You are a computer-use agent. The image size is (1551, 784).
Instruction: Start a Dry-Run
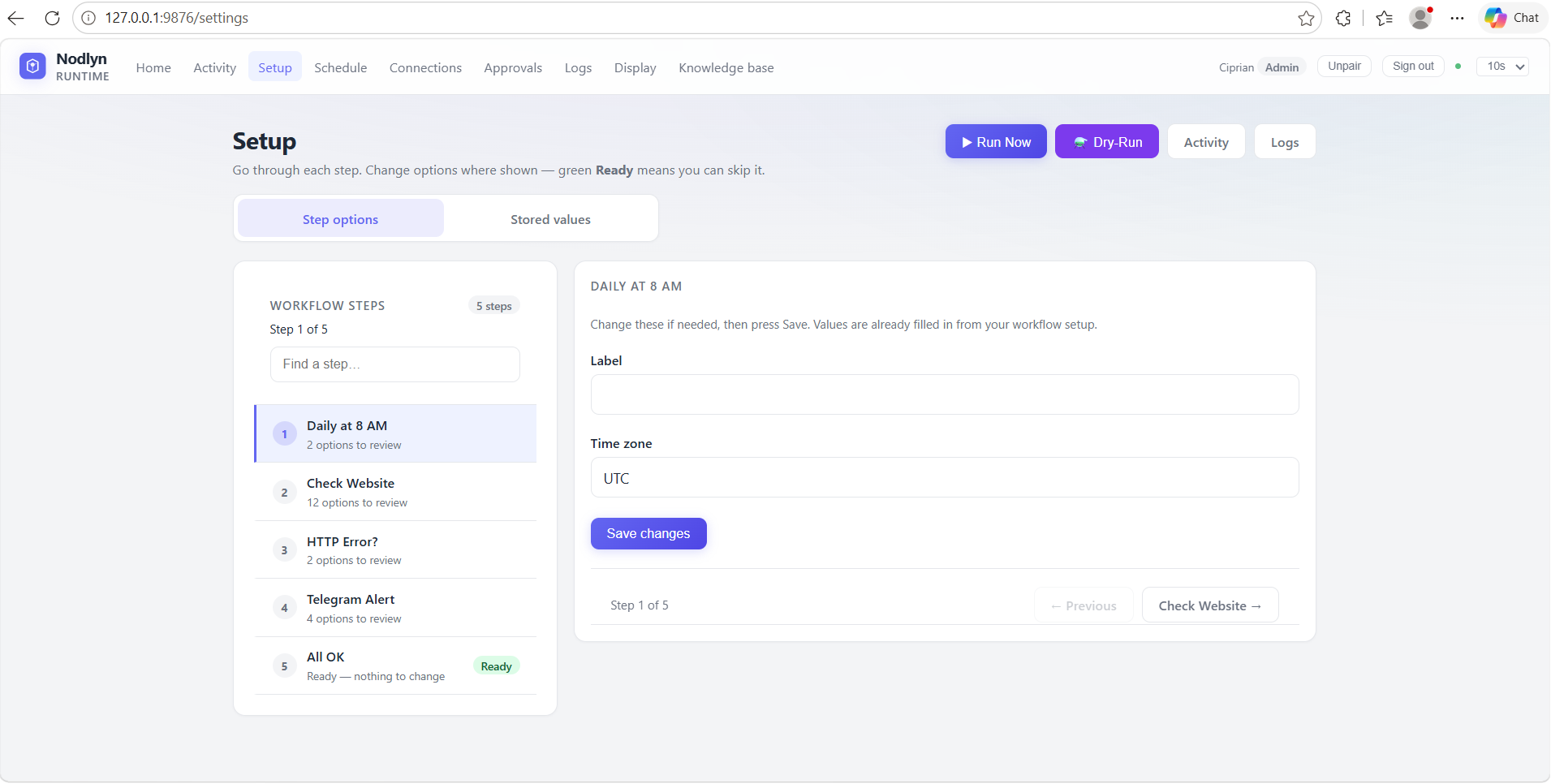coord(1106,141)
